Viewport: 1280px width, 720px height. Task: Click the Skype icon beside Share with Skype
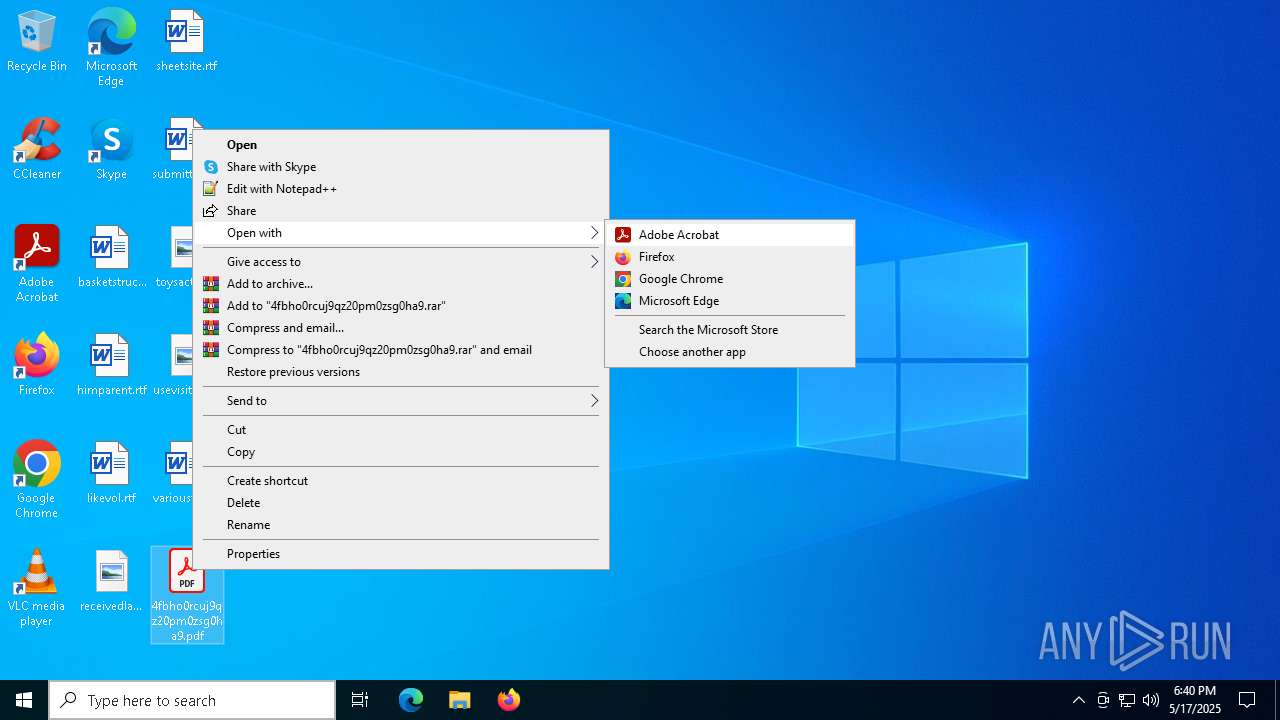pyautogui.click(x=210, y=167)
